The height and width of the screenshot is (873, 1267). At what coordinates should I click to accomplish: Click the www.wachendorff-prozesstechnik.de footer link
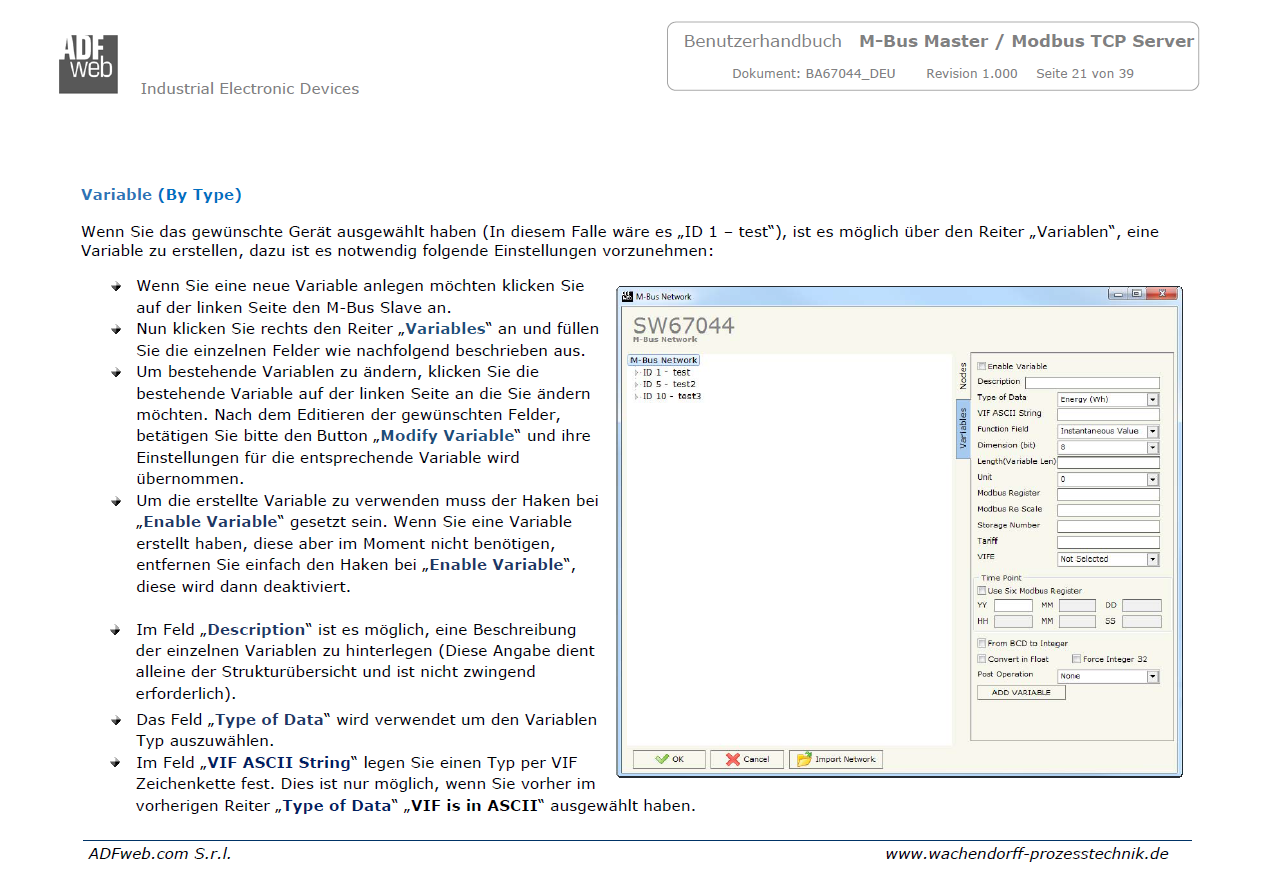pos(1026,854)
